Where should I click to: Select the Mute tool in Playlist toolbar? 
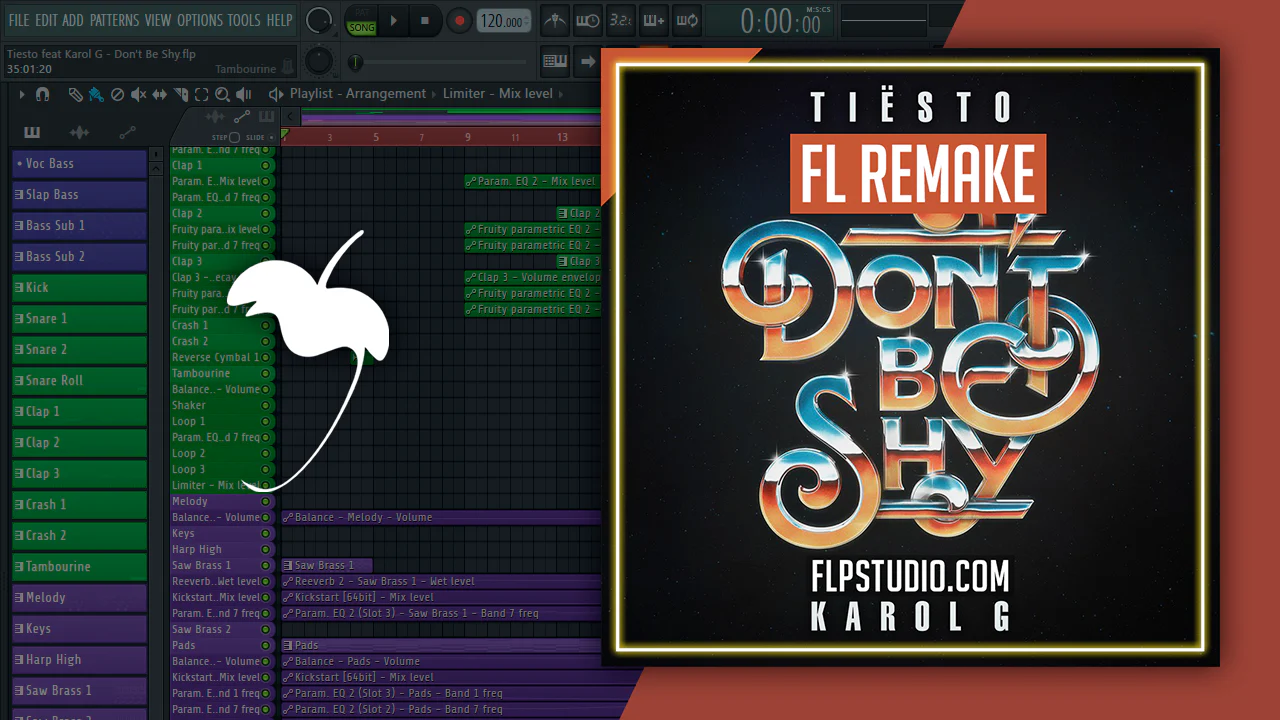coord(138,94)
